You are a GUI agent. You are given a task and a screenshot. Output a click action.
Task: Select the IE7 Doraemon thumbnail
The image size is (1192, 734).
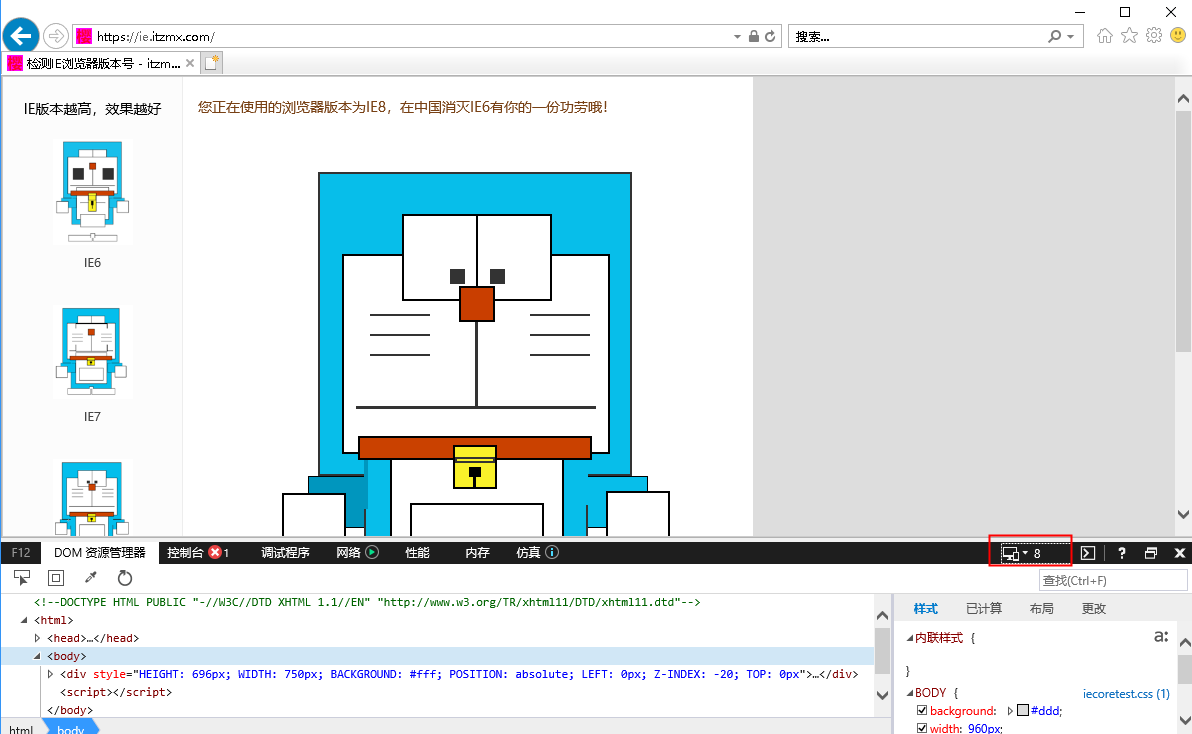click(92, 352)
